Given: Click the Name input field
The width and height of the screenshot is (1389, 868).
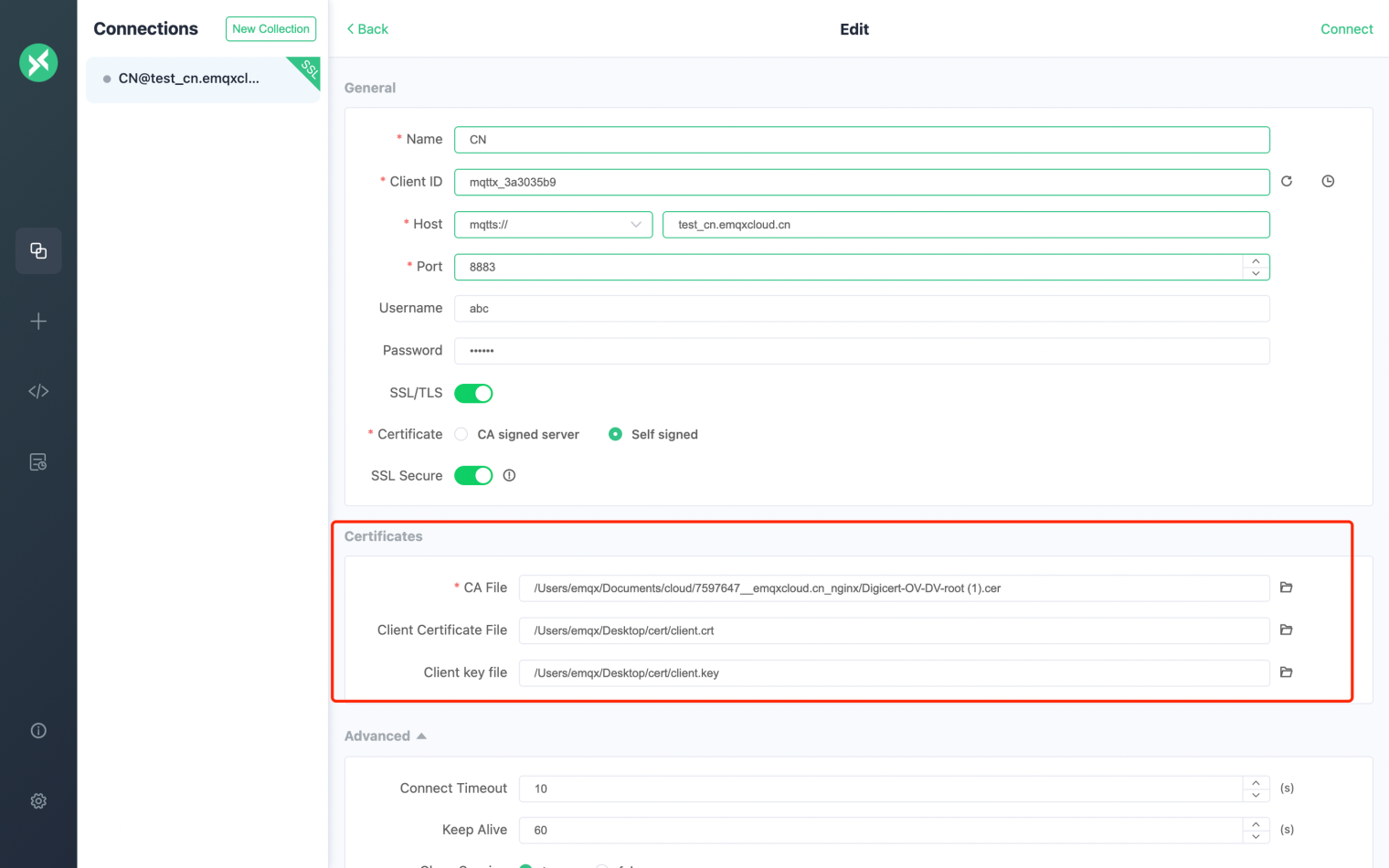Looking at the screenshot, I should (862, 140).
